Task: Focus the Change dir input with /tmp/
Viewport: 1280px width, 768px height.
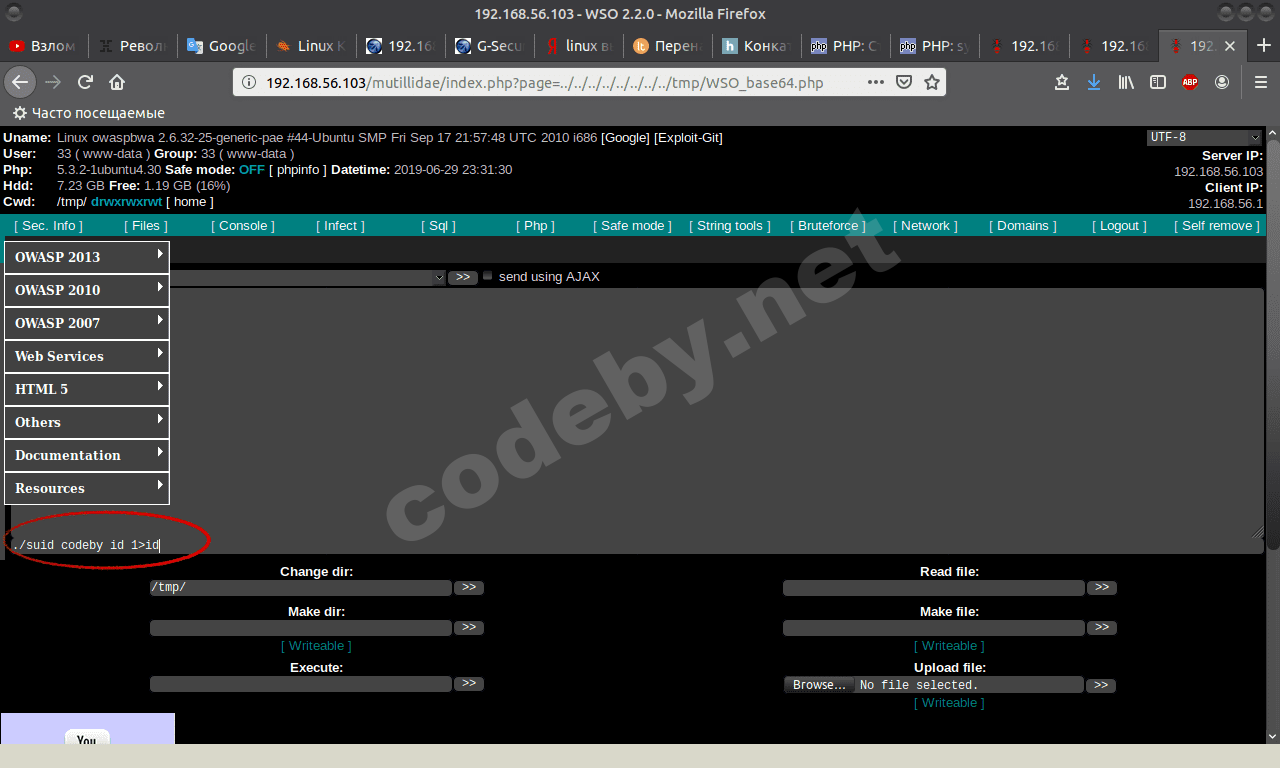Action: [x=301, y=588]
